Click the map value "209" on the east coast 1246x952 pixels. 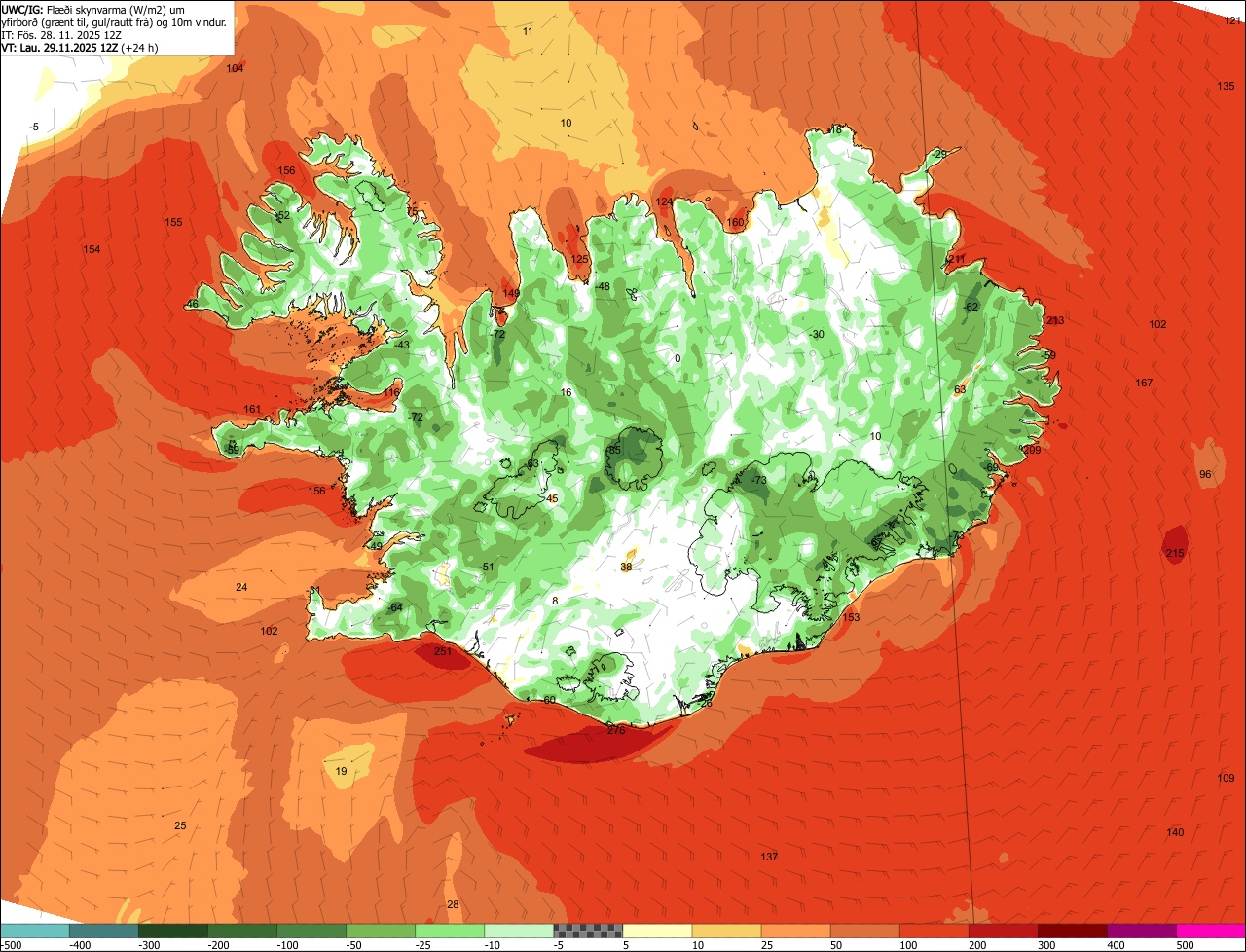coord(1032,450)
